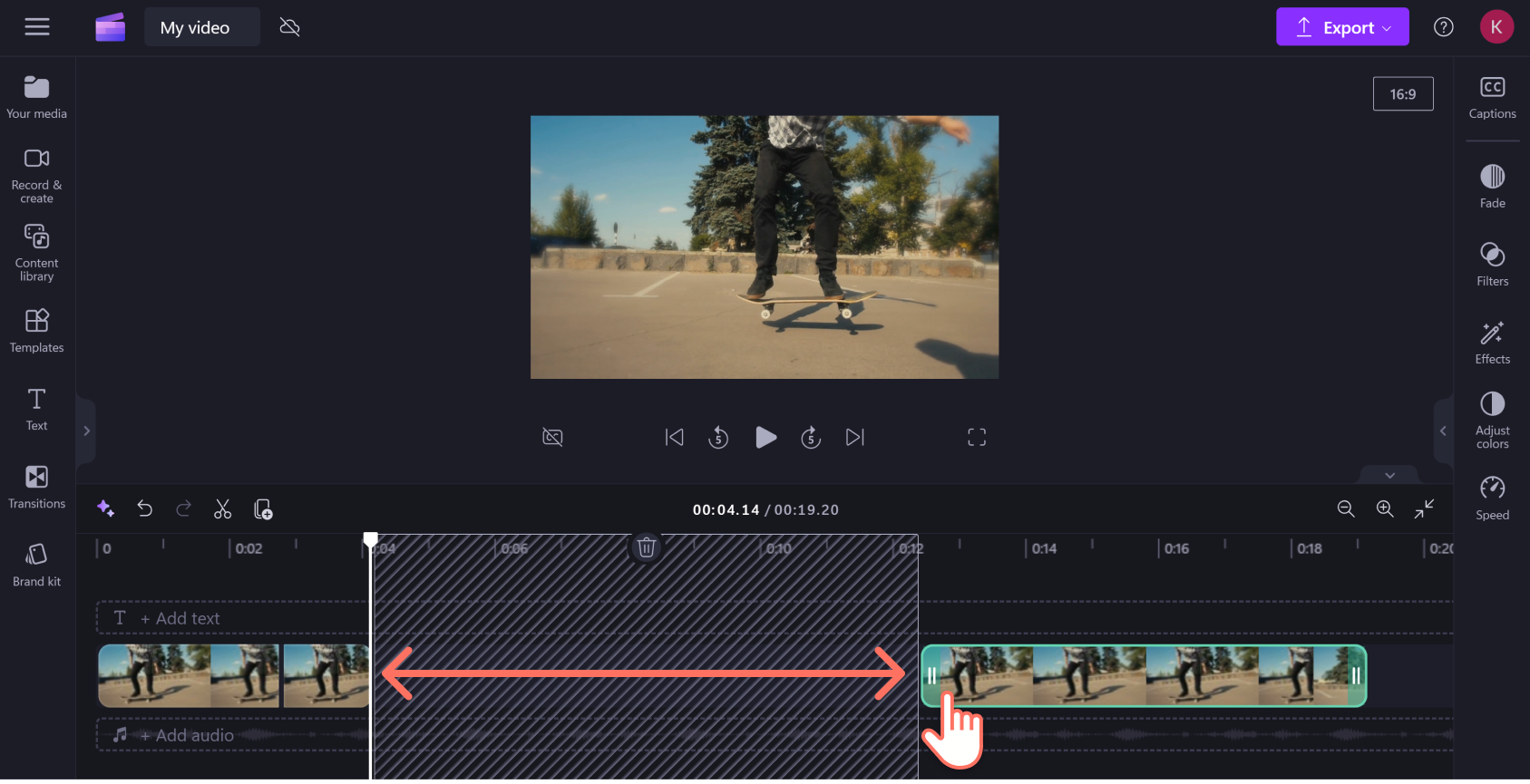
Task: Open the Effects panel
Action: click(x=1493, y=343)
